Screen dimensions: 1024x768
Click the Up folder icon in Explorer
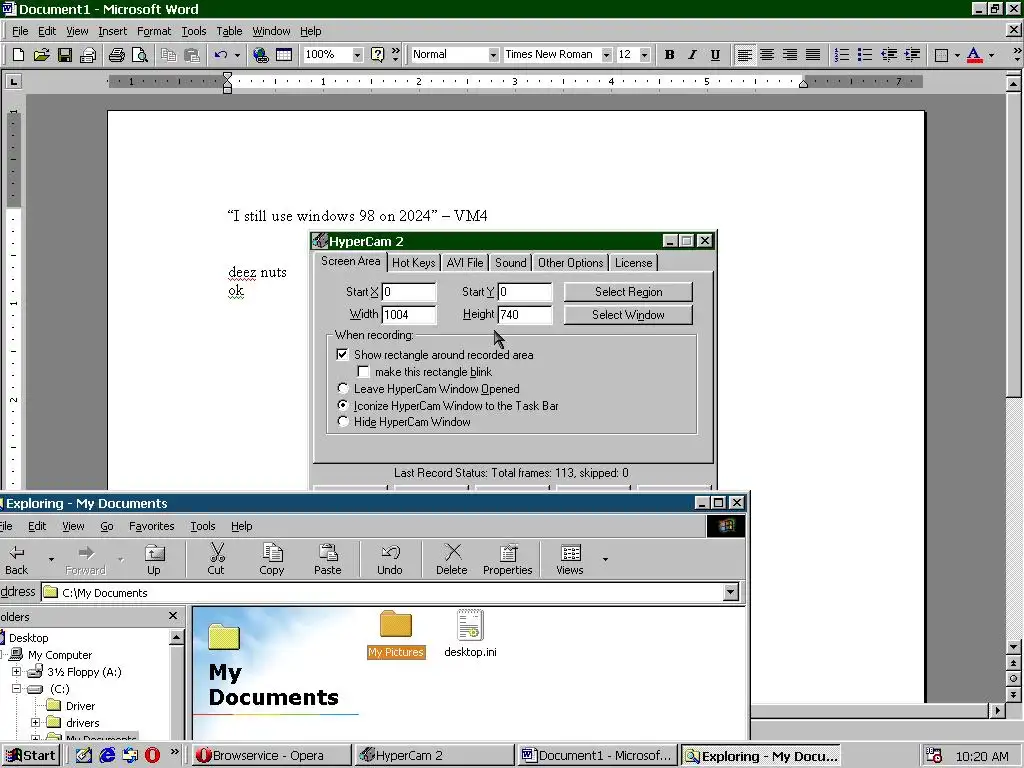(x=154, y=559)
